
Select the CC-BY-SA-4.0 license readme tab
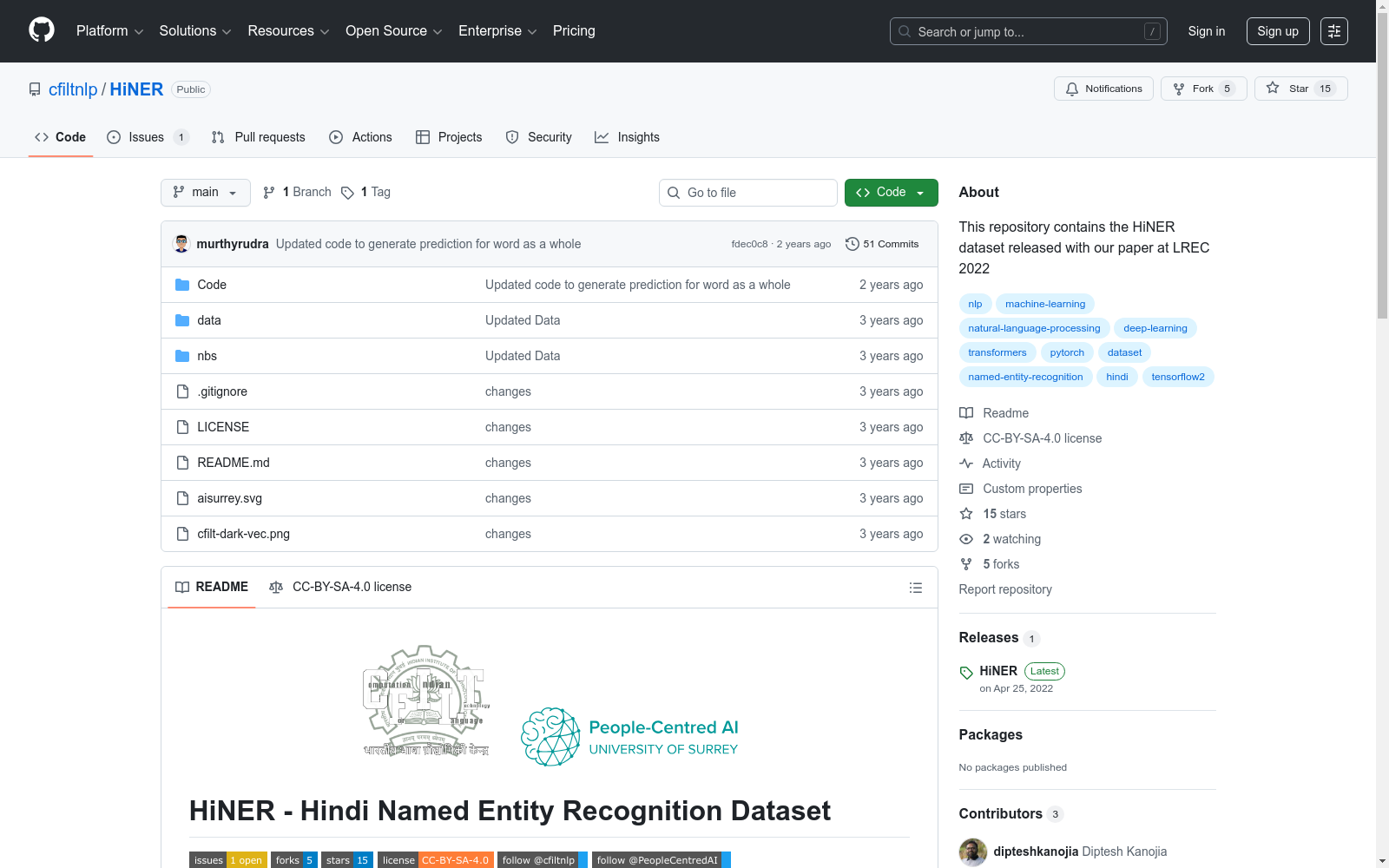coord(340,588)
